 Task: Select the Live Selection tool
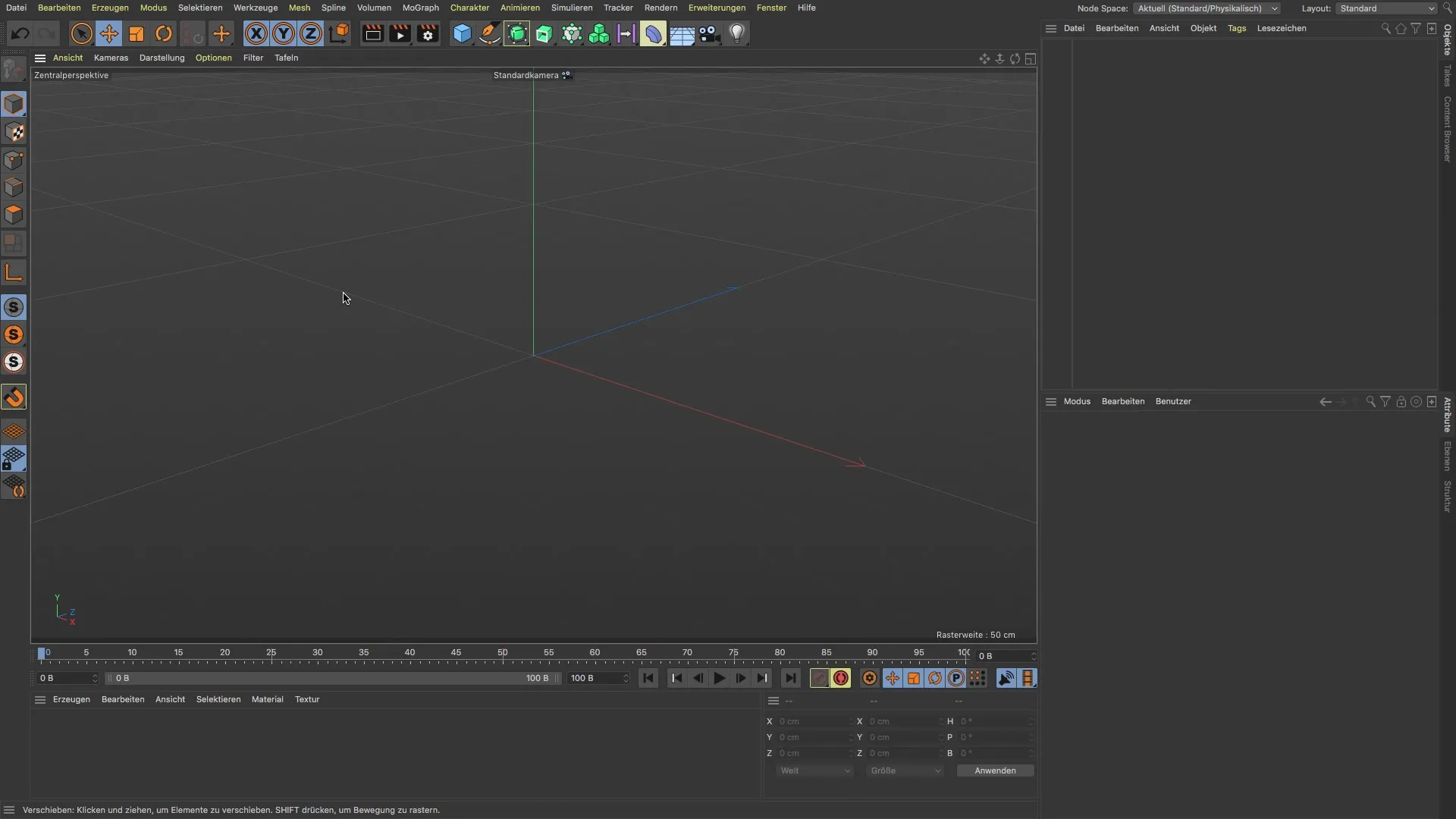point(81,34)
